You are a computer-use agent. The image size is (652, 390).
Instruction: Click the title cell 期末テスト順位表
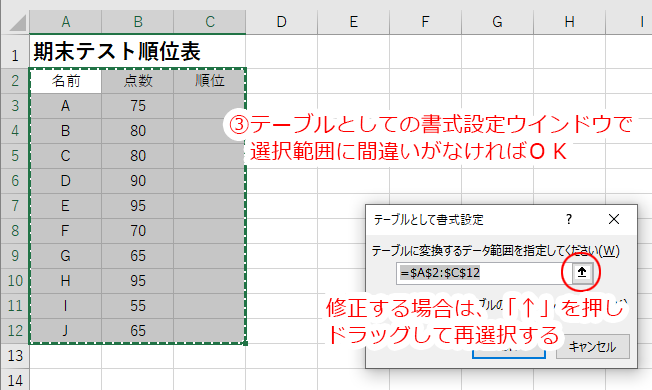coord(117,52)
